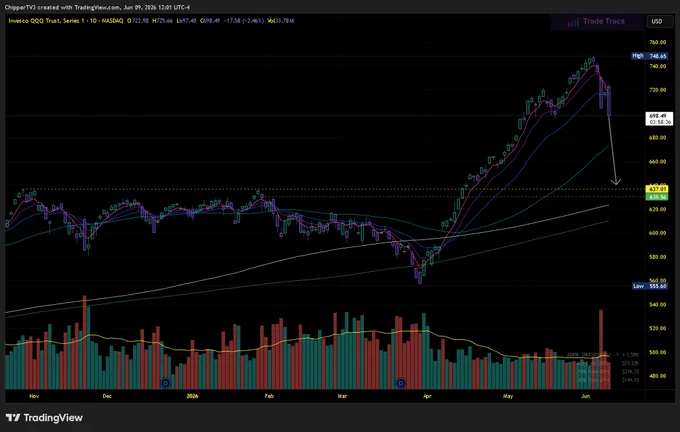Click the 680.00 price axis label

coord(657,137)
